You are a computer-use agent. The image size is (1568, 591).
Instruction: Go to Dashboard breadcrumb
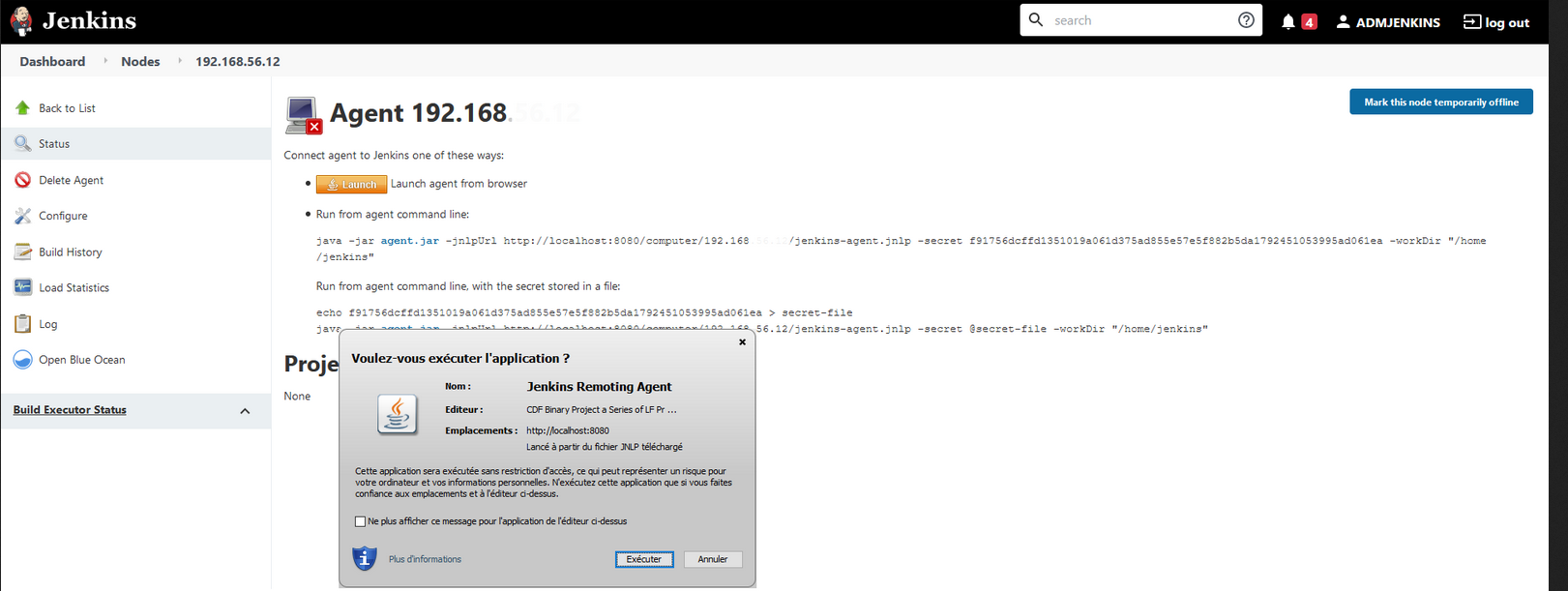(x=52, y=61)
